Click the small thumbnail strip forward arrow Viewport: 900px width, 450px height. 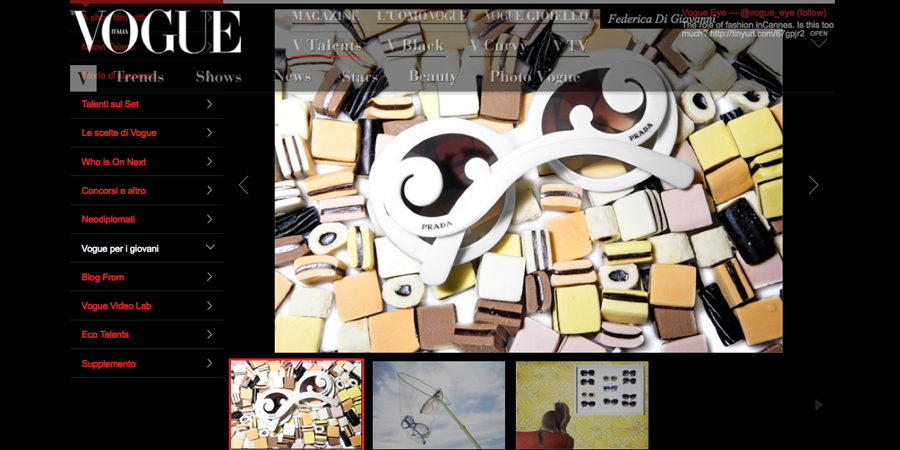click(x=818, y=405)
